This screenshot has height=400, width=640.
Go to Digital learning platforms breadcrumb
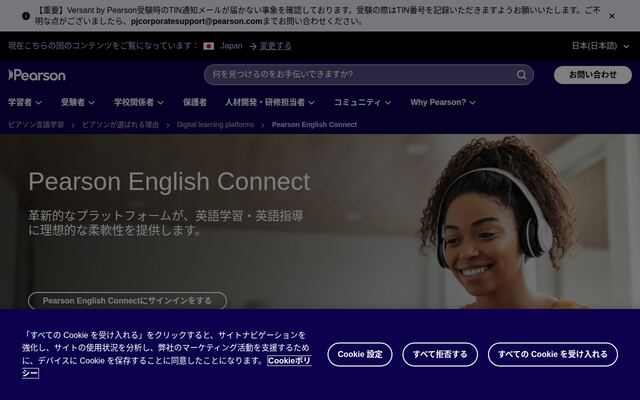click(215, 125)
